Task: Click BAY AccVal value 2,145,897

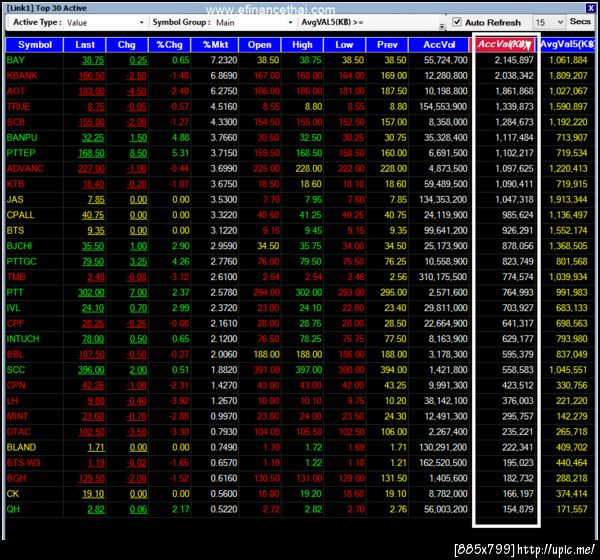Action: tap(514, 60)
